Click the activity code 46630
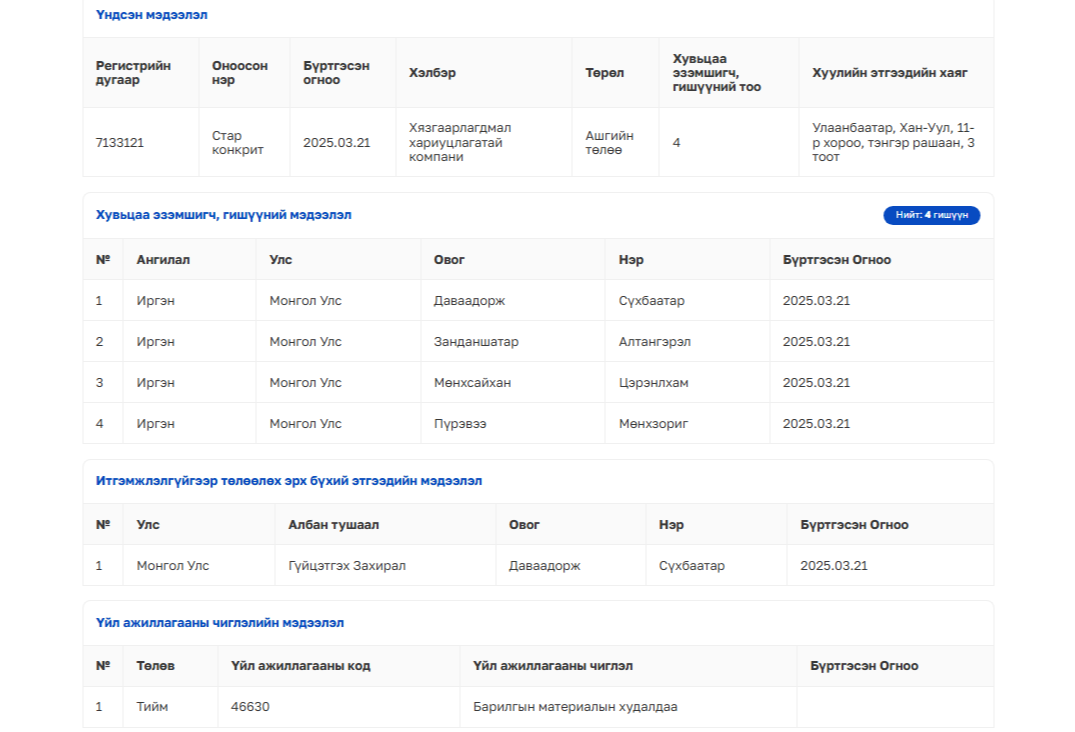This screenshot has width=1075, height=732. point(250,707)
